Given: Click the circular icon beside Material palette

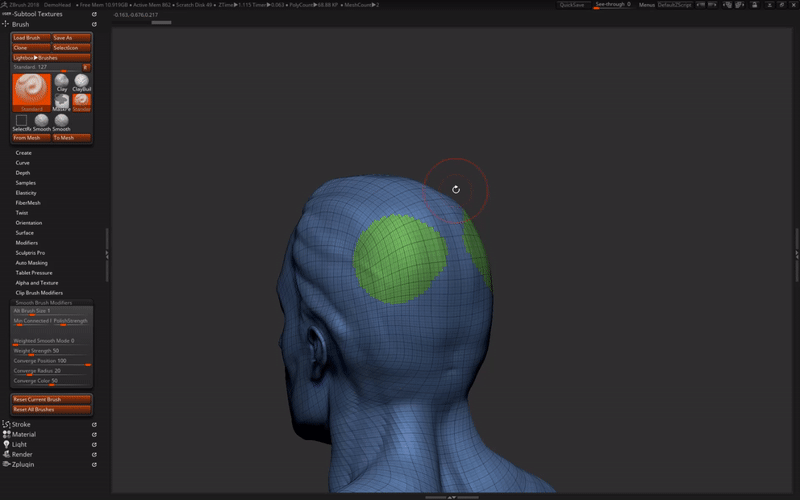Looking at the screenshot, I should coord(94,435).
